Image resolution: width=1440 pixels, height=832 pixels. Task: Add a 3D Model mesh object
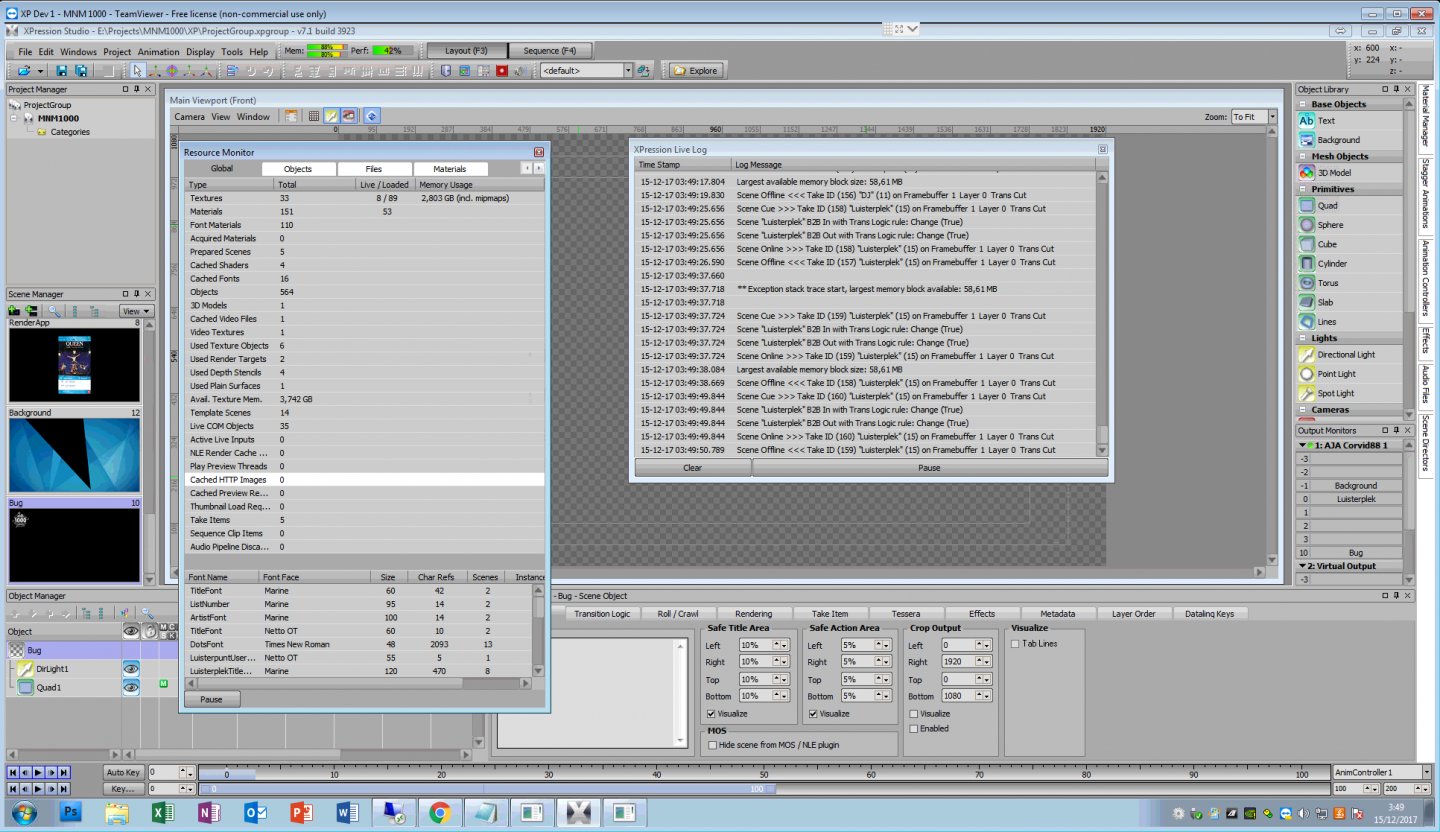tap(1332, 173)
